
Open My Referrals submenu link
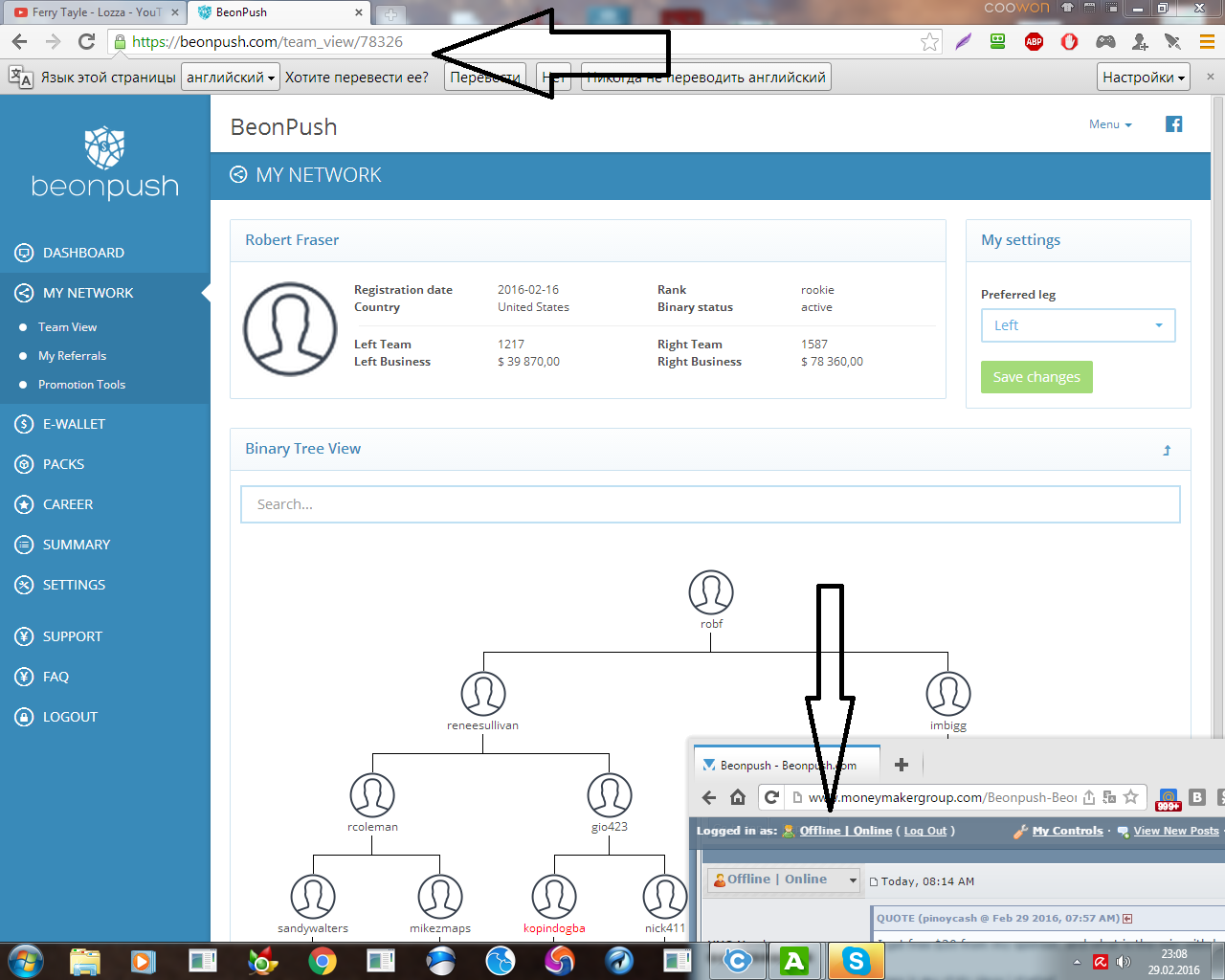72,356
